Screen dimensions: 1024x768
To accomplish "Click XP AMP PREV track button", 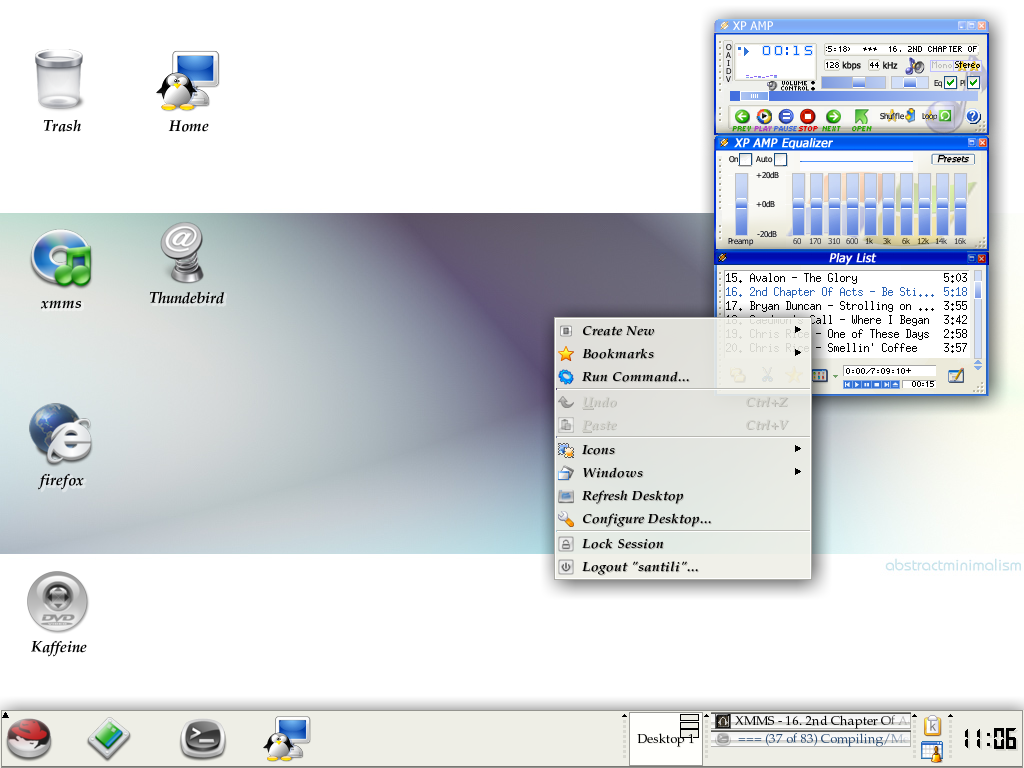I will point(742,117).
